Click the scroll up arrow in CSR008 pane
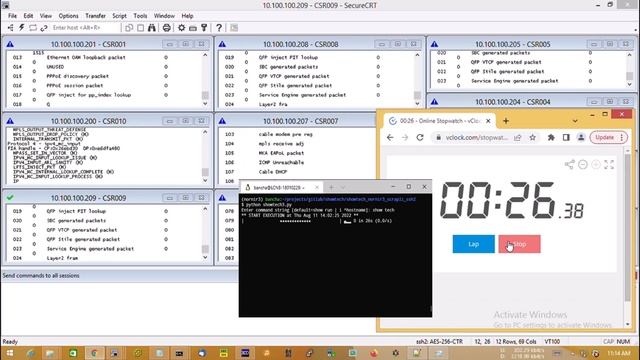Image resolution: width=640 pixels, height=360 pixels. click(x=417, y=55)
